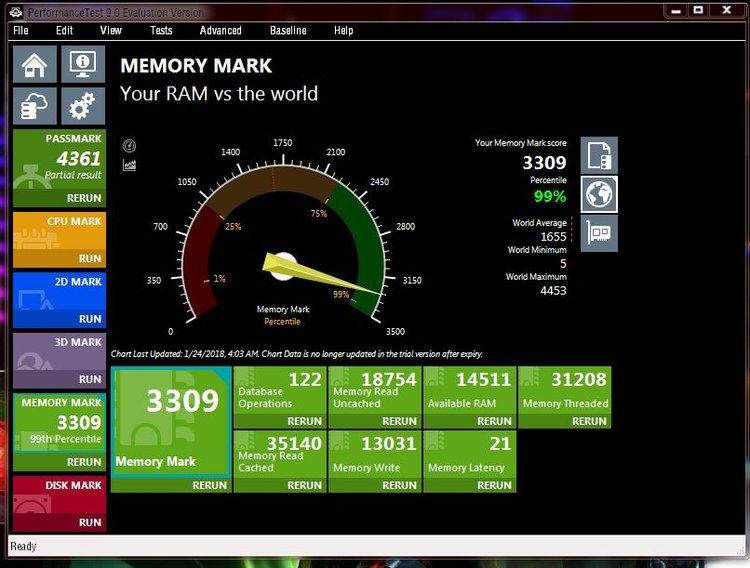
Task: Select the sidebar Memory Mark 3309 tile
Action: (x=59, y=423)
